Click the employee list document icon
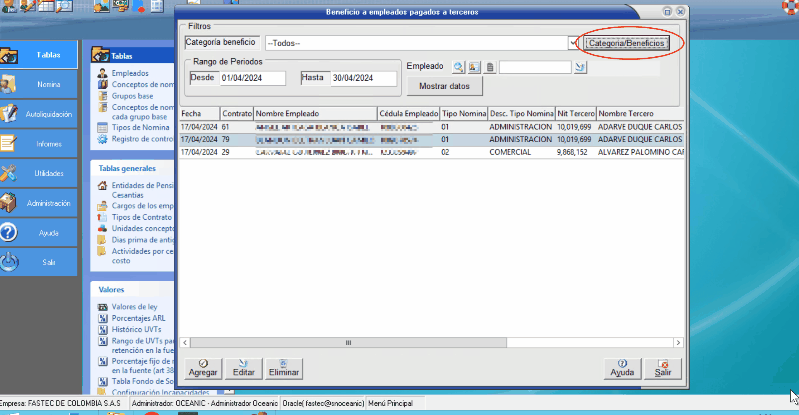This screenshot has height=415, width=799. 490,67
